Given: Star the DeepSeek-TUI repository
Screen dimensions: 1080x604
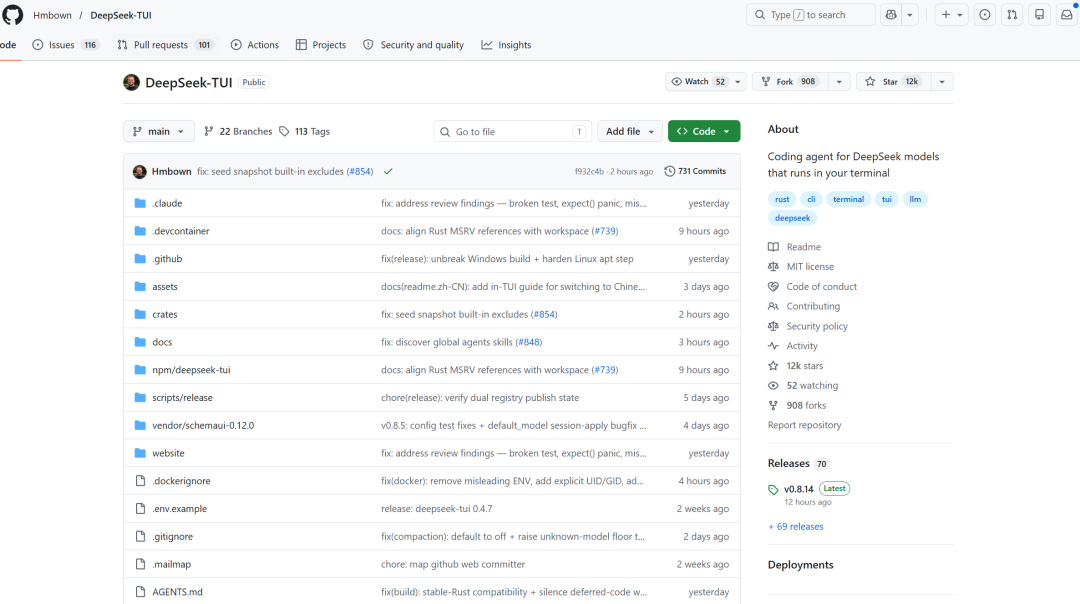Looking at the screenshot, I should click(893, 82).
